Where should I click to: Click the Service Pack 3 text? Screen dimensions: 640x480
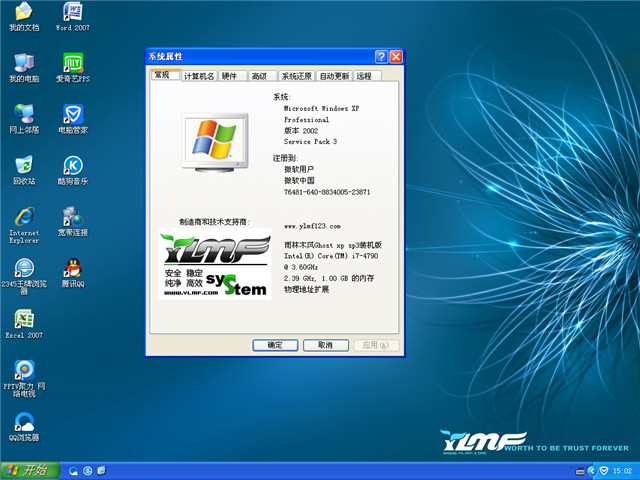click(x=310, y=142)
